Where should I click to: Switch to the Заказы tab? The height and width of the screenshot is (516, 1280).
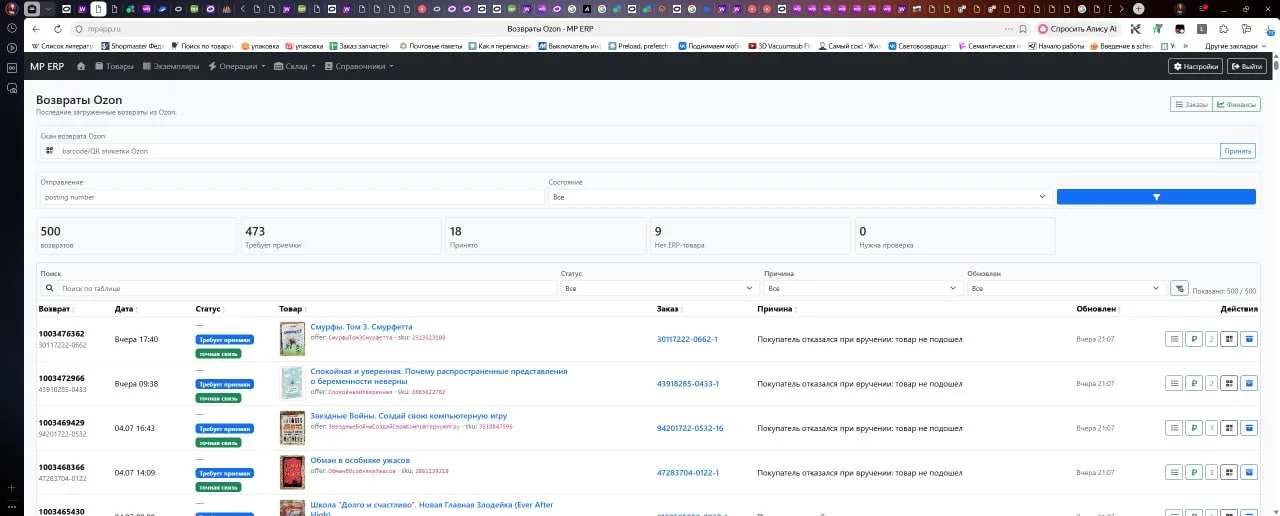point(1192,104)
